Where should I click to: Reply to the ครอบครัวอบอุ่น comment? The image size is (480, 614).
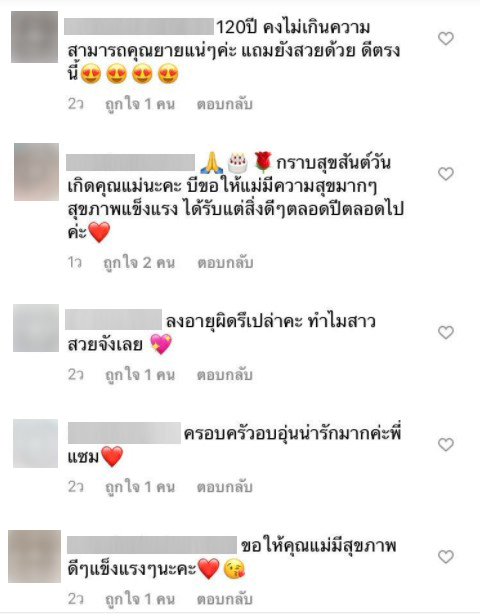pyautogui.click(x=224, y=487)
